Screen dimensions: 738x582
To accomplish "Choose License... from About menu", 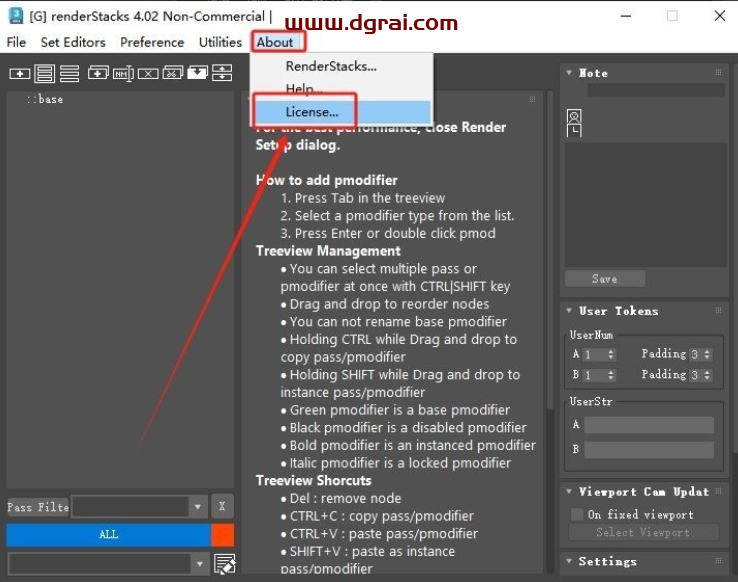I will [x=341, y=112].
